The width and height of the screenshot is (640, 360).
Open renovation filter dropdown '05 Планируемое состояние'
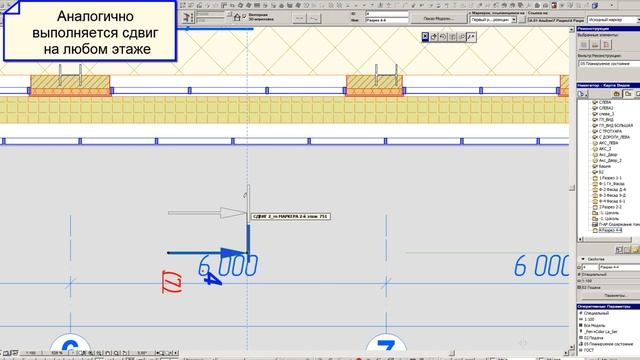(x=609, y=64)
